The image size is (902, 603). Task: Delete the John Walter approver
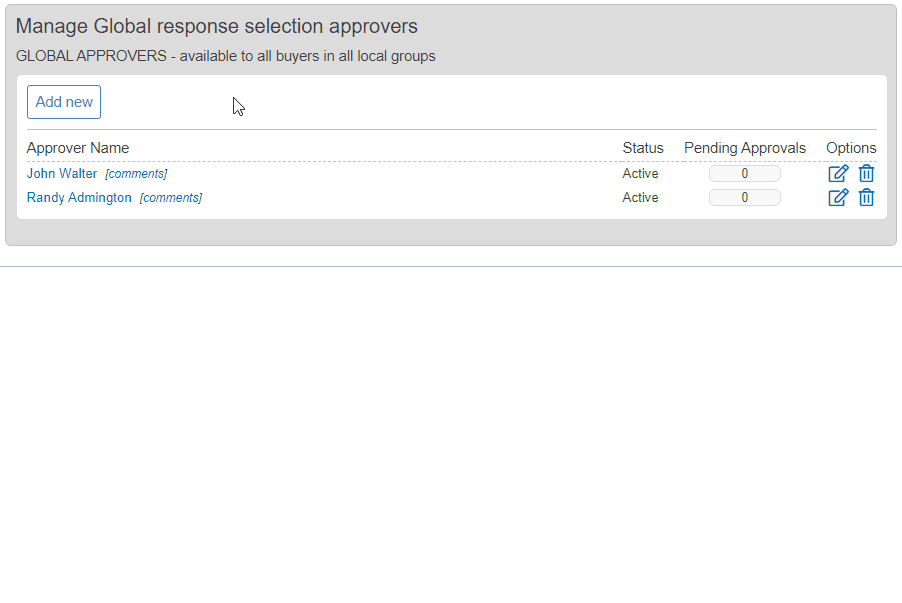pos(866,173)
